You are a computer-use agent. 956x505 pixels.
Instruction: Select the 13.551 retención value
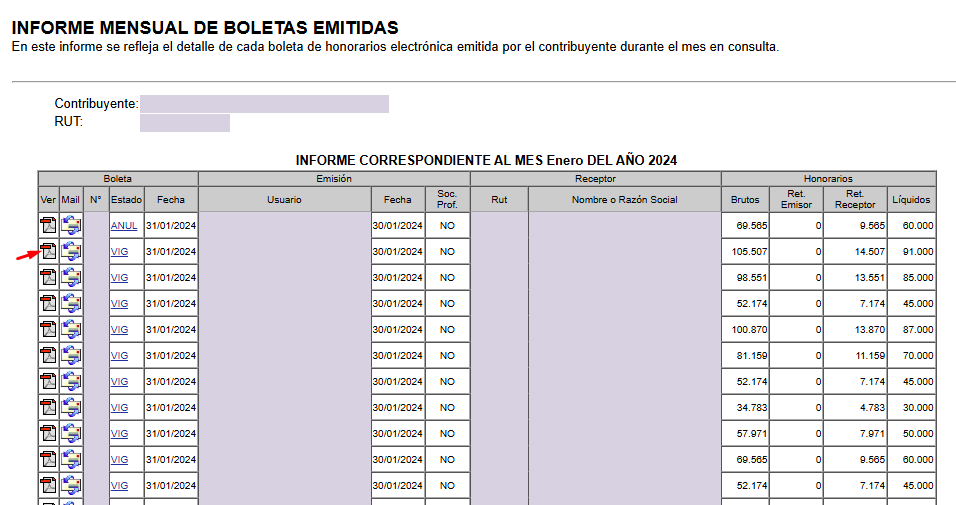tap(869, 278)
